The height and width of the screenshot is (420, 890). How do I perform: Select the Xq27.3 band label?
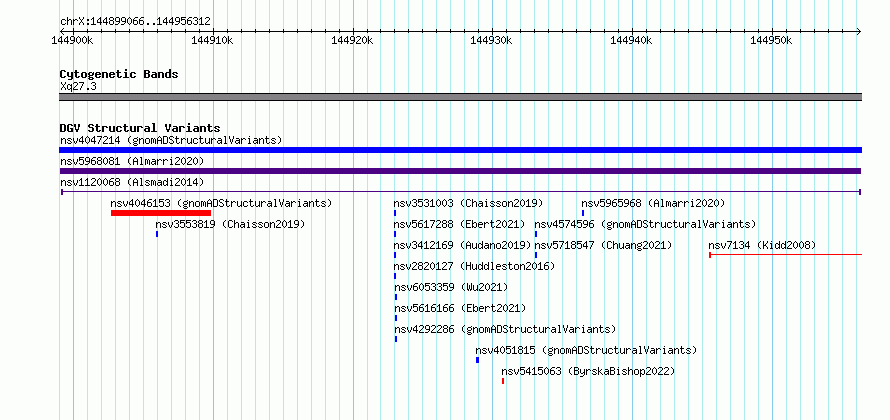[x=78, y=86]
